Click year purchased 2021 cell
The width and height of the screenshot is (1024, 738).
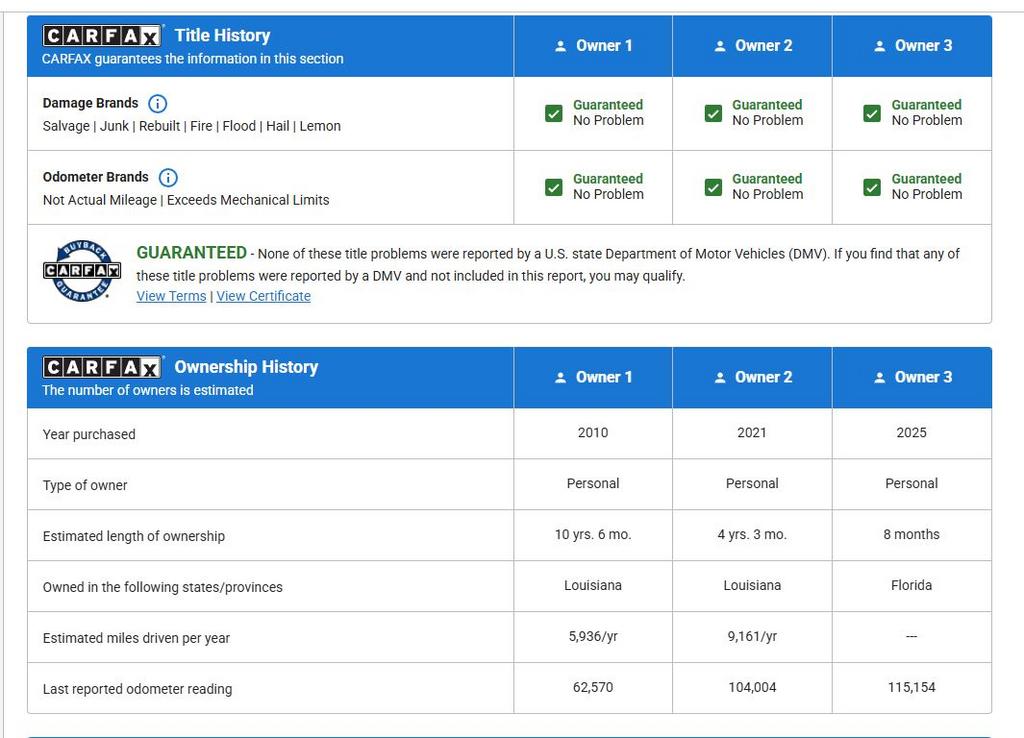pos(752,432)
